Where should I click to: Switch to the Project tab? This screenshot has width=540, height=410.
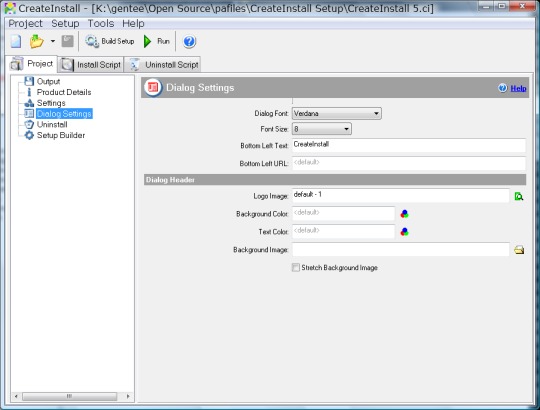32,64
